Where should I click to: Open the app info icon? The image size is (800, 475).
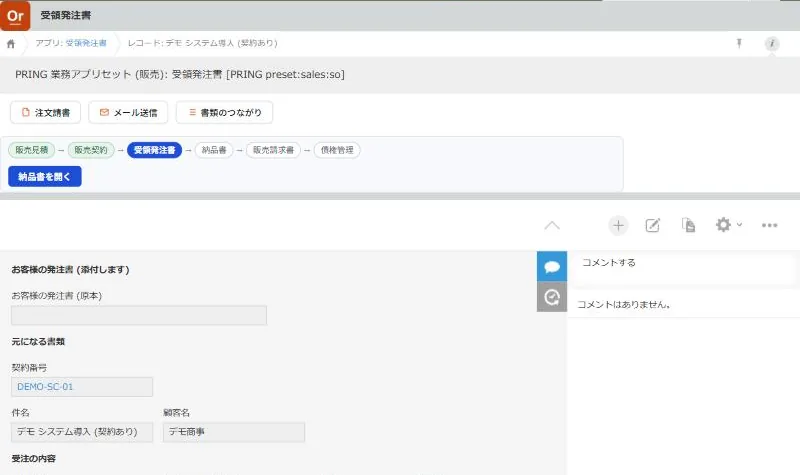[x=771, y=43]
